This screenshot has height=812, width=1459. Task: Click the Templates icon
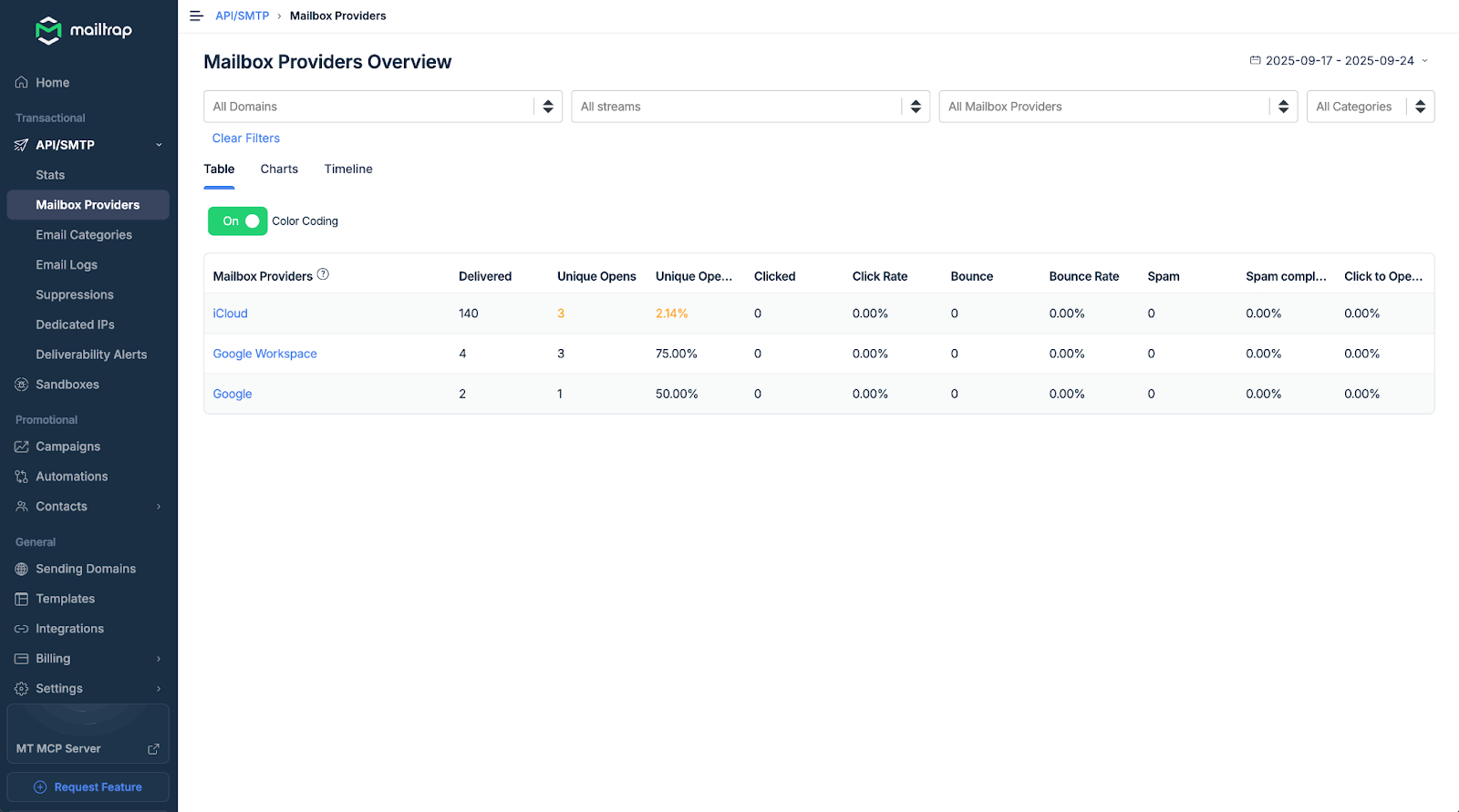click(x=22, y=599)
